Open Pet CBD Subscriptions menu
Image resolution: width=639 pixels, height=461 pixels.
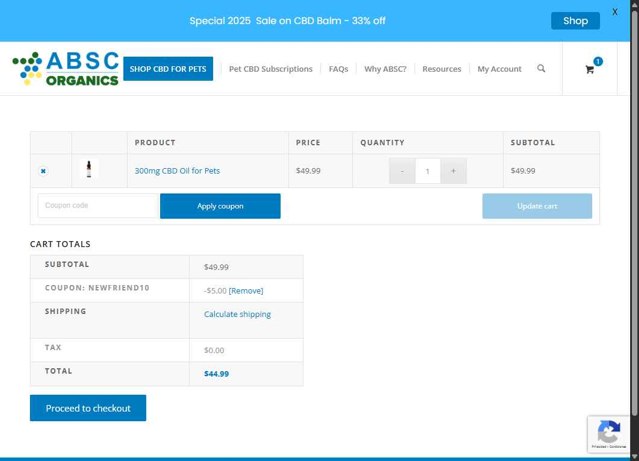tap(271, 69)
